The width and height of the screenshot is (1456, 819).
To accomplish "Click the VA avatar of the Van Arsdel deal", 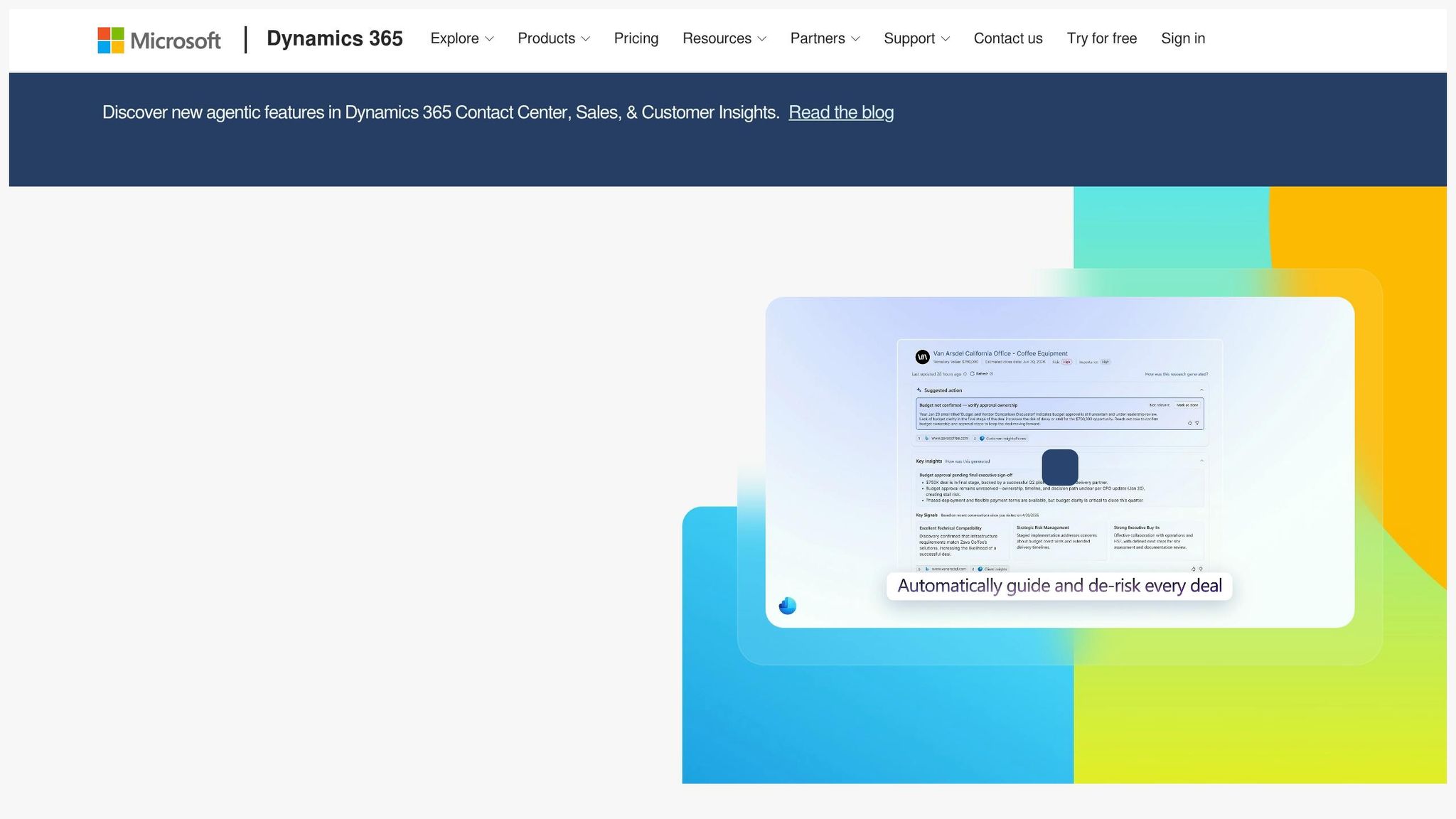I will pyautogui.click(x=923, y=357).
